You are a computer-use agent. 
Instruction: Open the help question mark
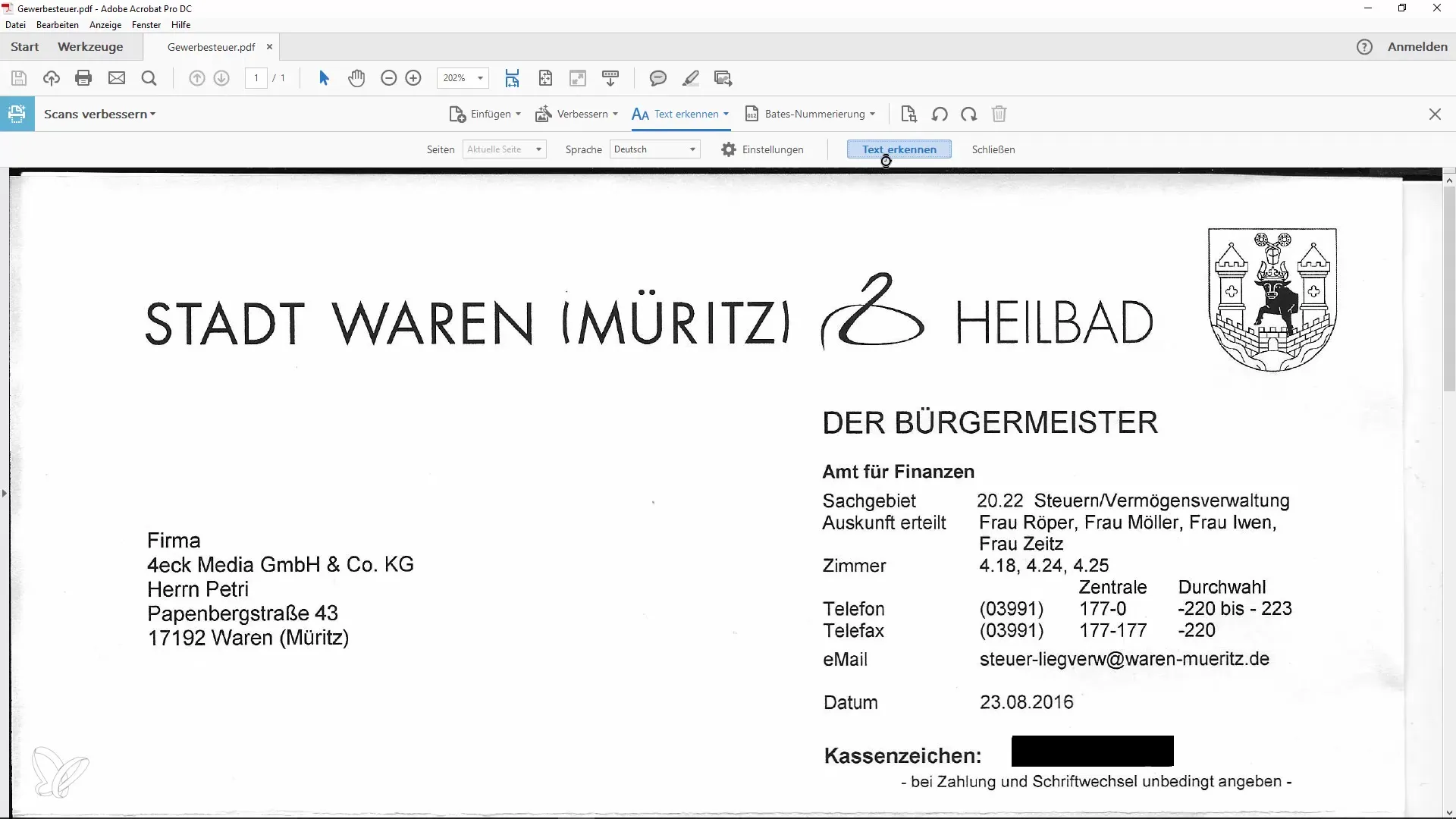click(x=1364, y=47)
